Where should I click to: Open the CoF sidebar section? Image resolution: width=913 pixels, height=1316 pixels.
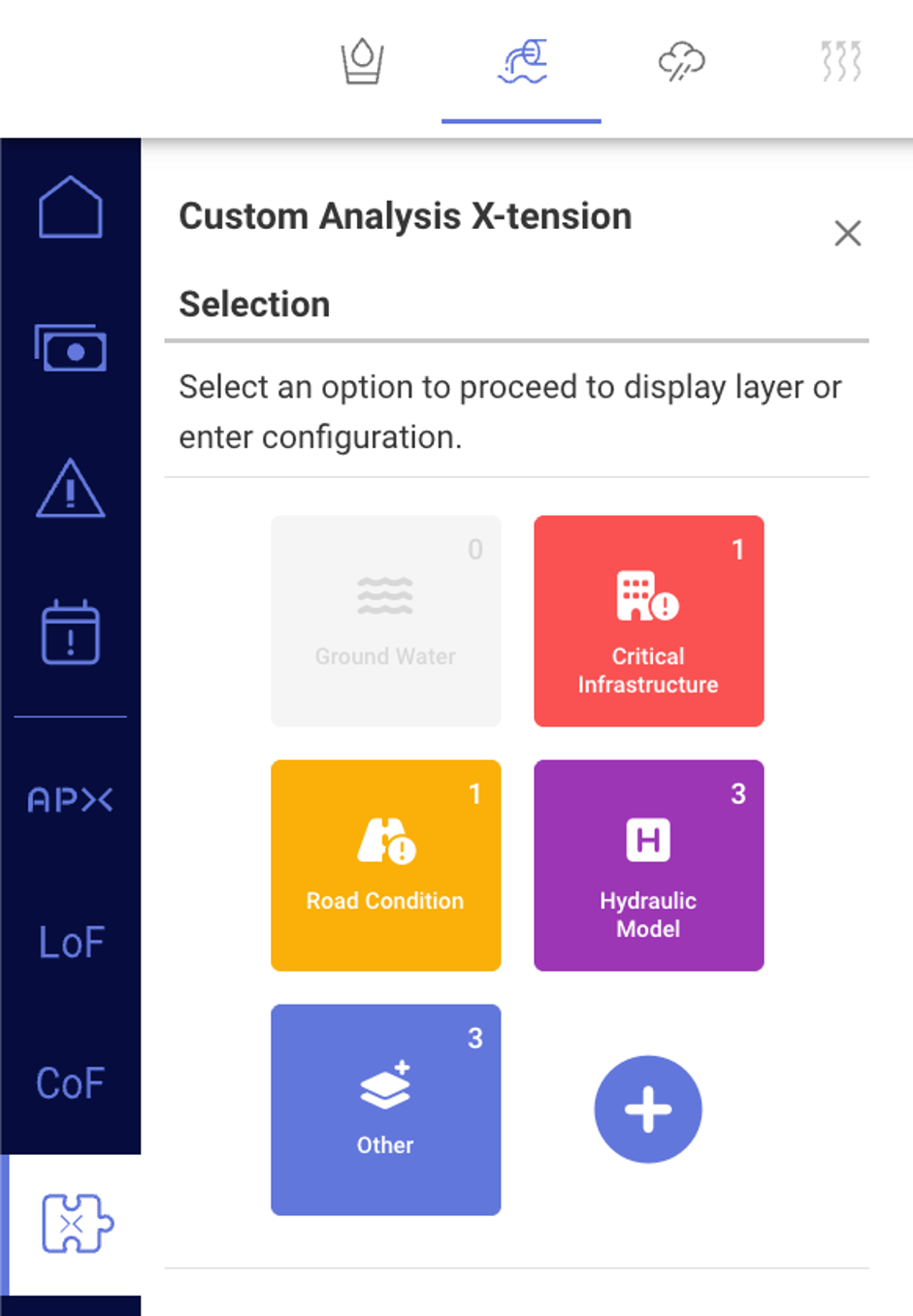70,1083
